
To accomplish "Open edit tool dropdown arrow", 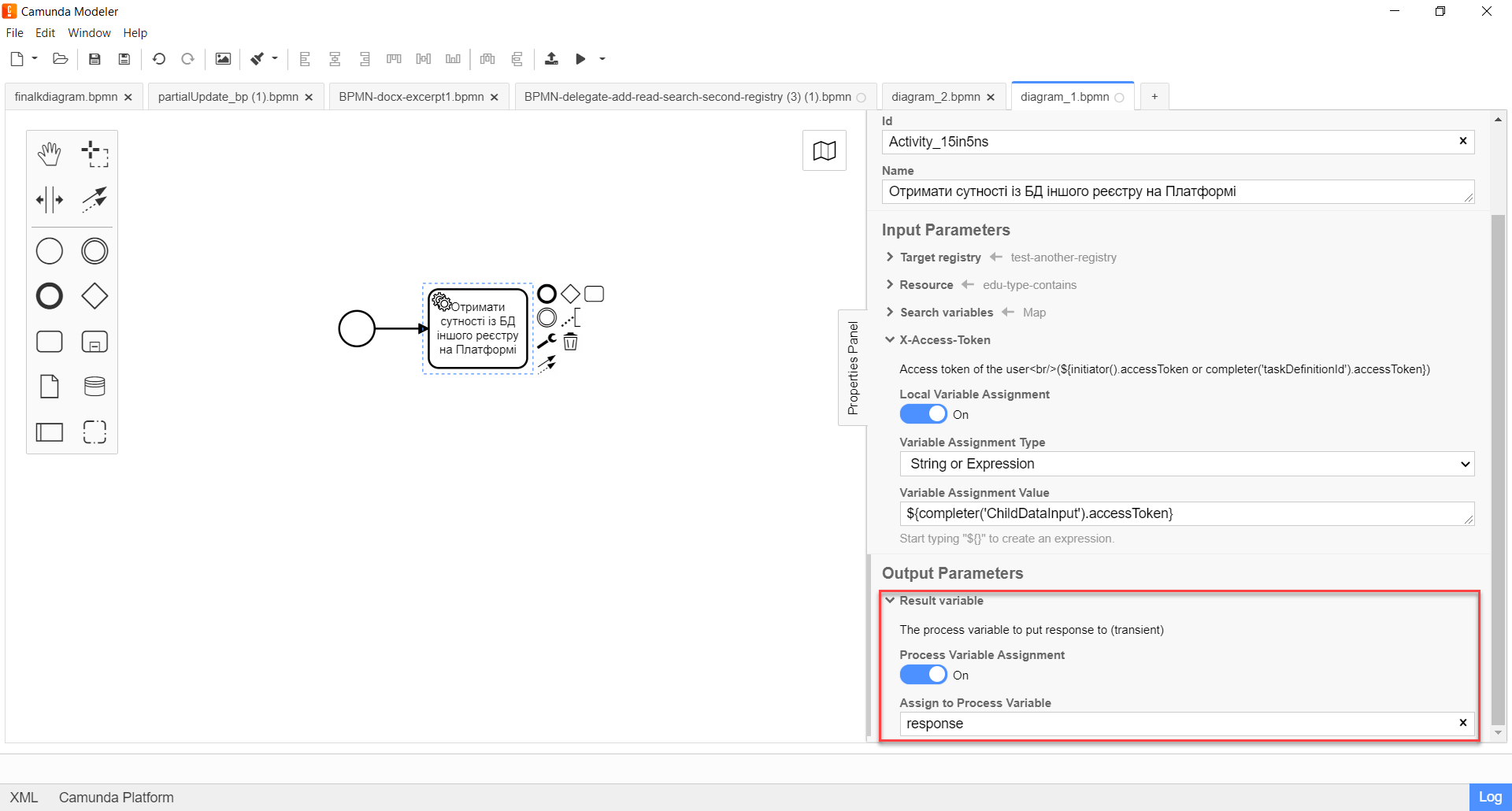I will coord(275,58).
